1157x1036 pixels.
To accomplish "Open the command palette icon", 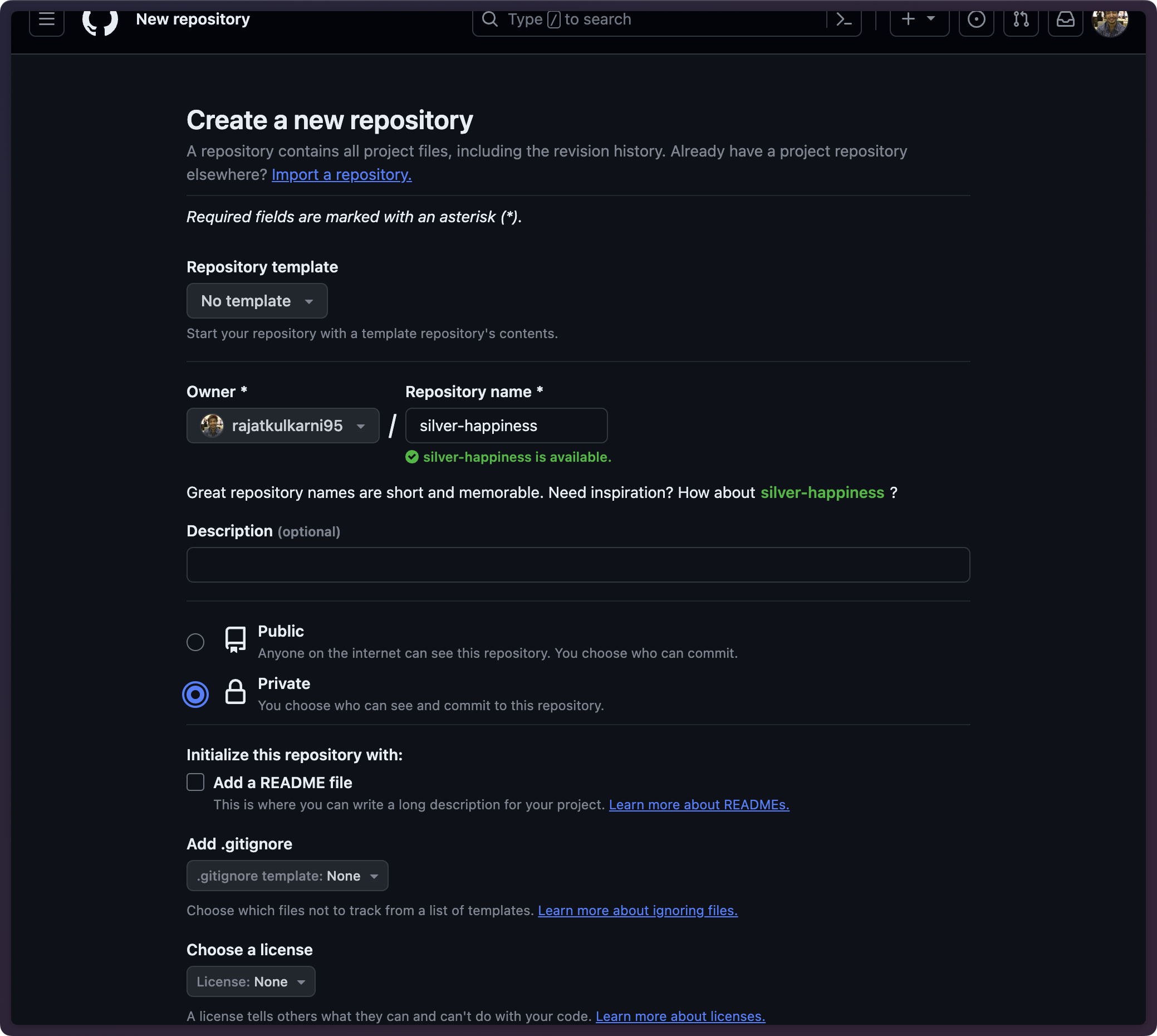I will (x=844, y=20).
